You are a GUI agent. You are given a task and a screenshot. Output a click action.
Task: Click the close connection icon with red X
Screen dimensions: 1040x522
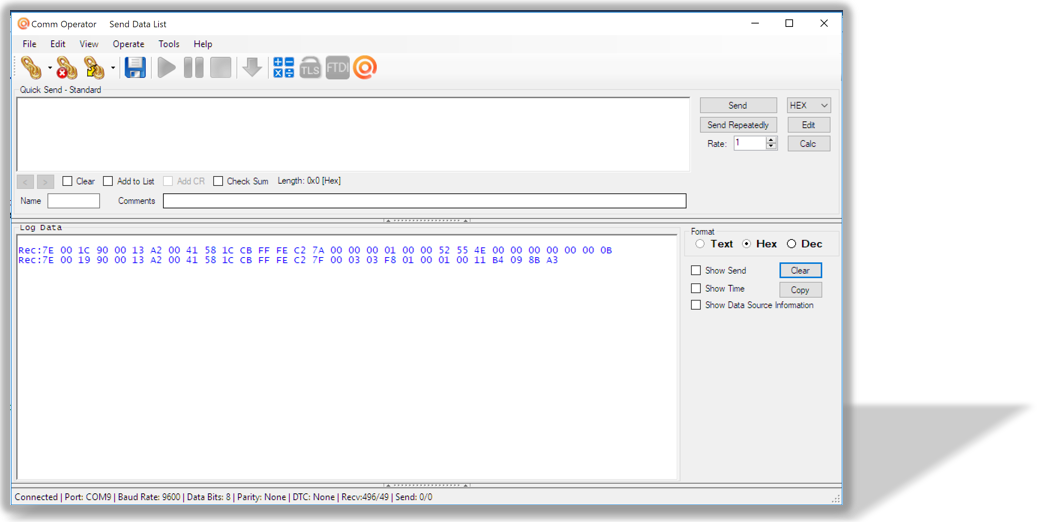point(66,68)
